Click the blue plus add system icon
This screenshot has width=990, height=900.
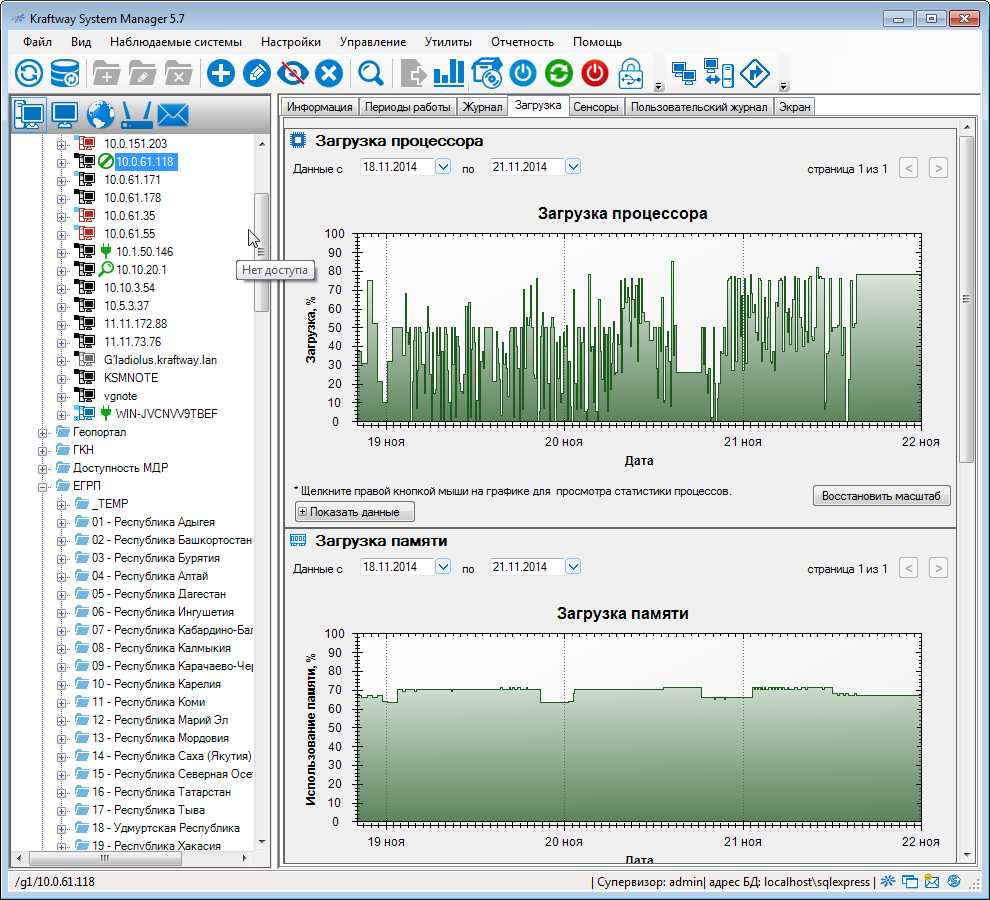click(220, 73)
